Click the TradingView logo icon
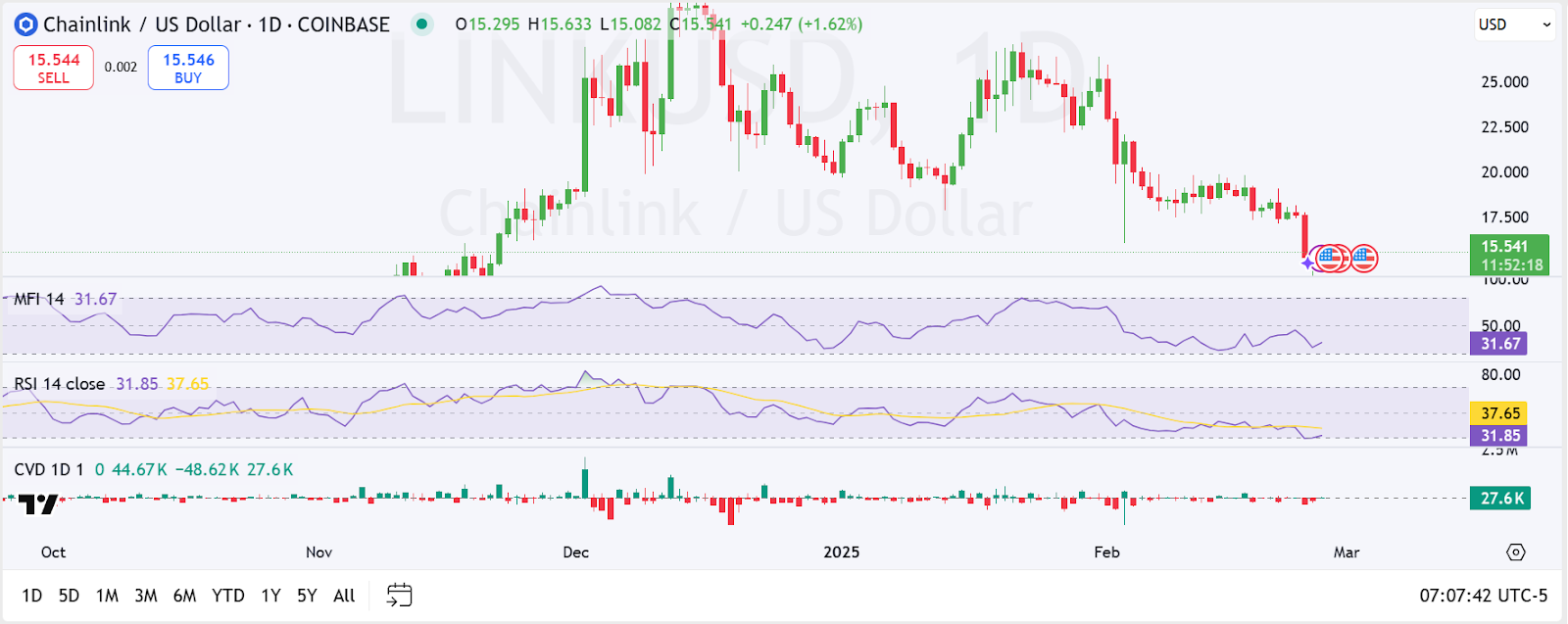This screenshot has height=624, width=1568. 37,504
